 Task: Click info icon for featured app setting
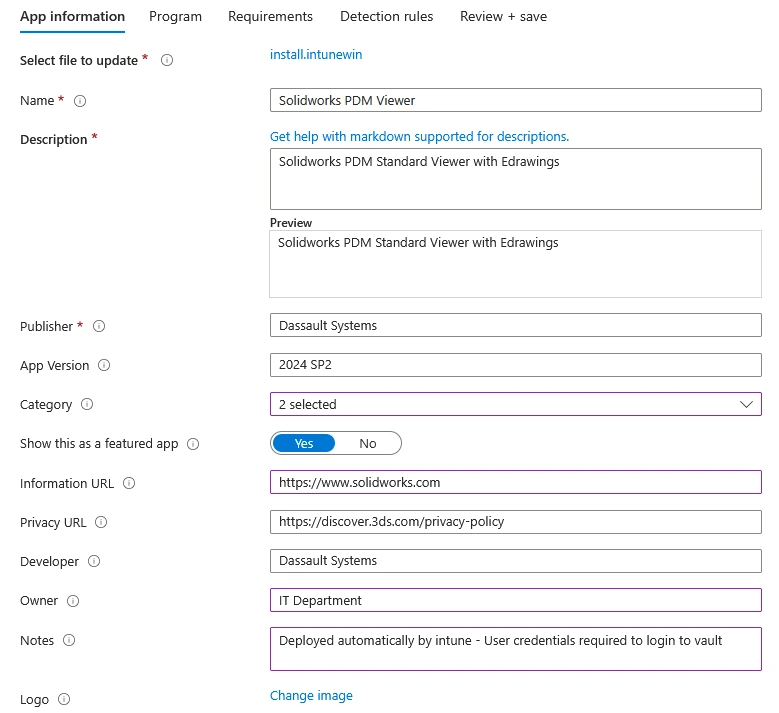(193, 444)
